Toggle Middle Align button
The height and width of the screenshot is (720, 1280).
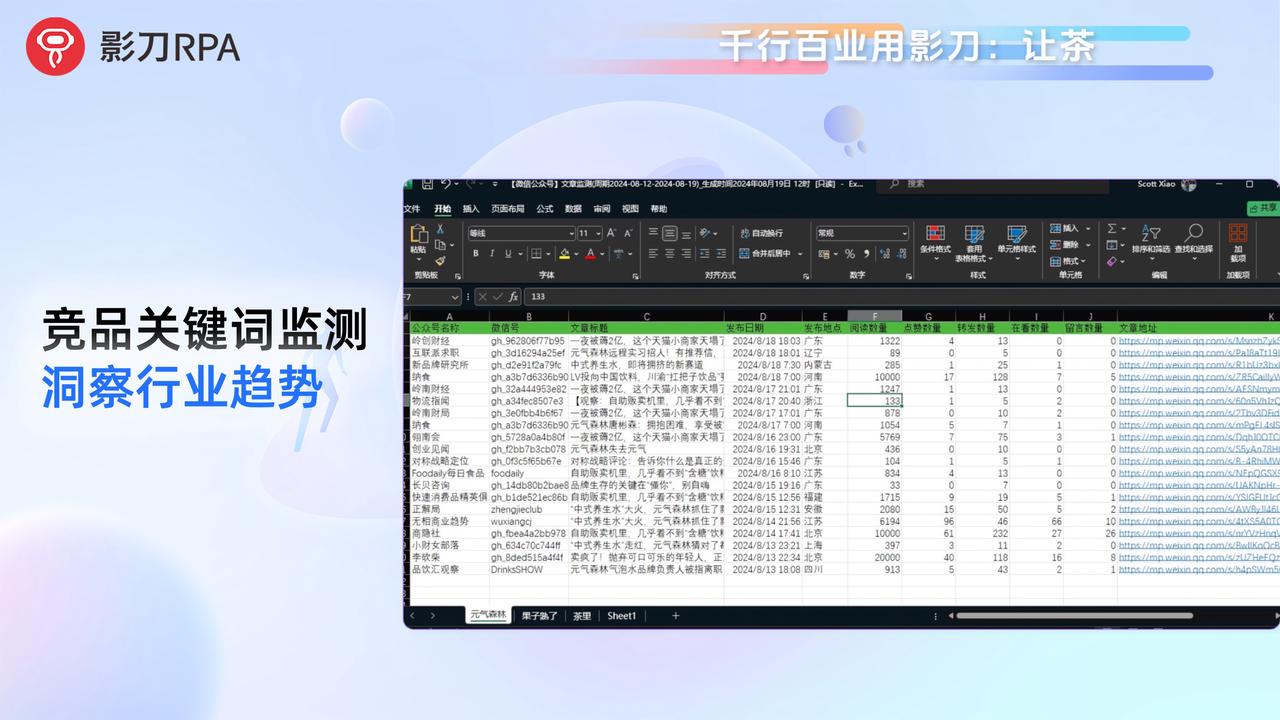(669, 233)
